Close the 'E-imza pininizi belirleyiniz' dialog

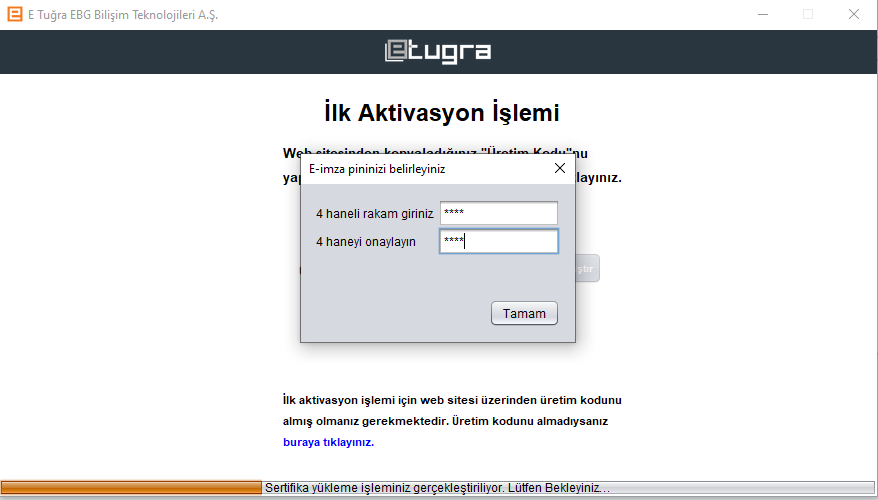coord(559,169)
